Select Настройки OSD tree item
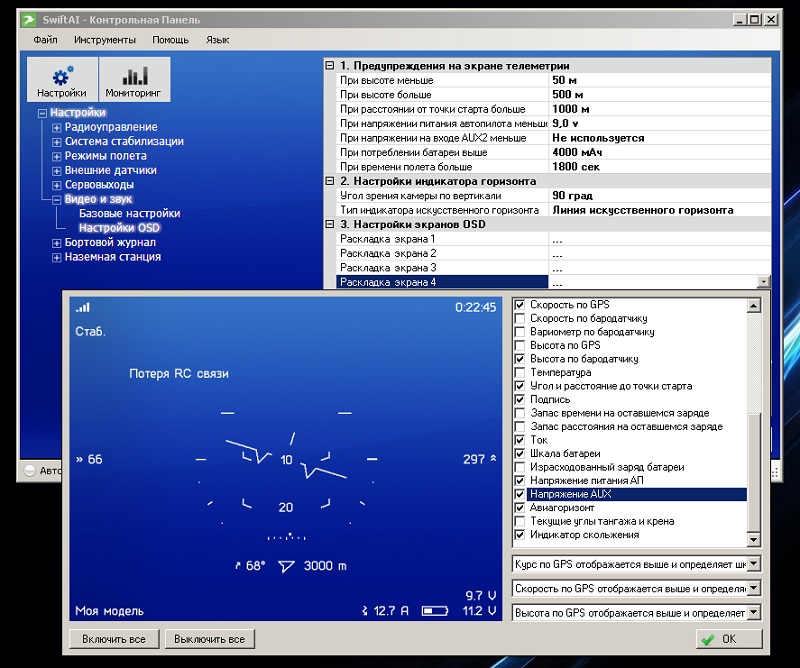This screenshot has height=668, width=800. 119,228
